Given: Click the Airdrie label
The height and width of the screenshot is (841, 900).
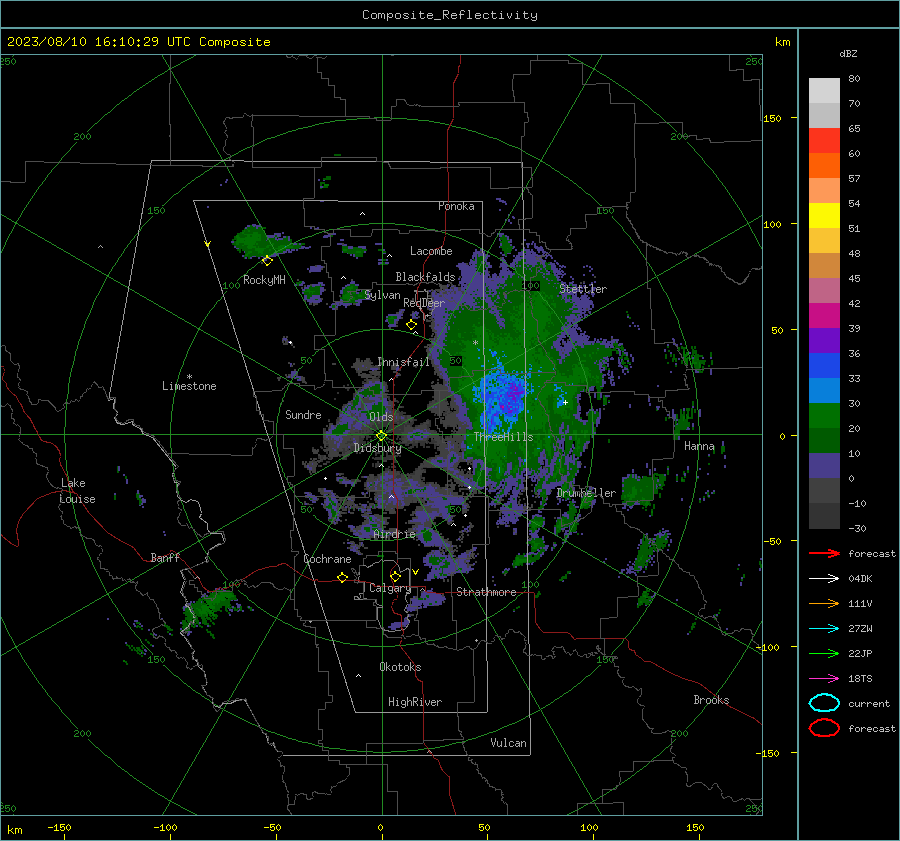Looking at the screenshot, I should (x=394, y=534).
